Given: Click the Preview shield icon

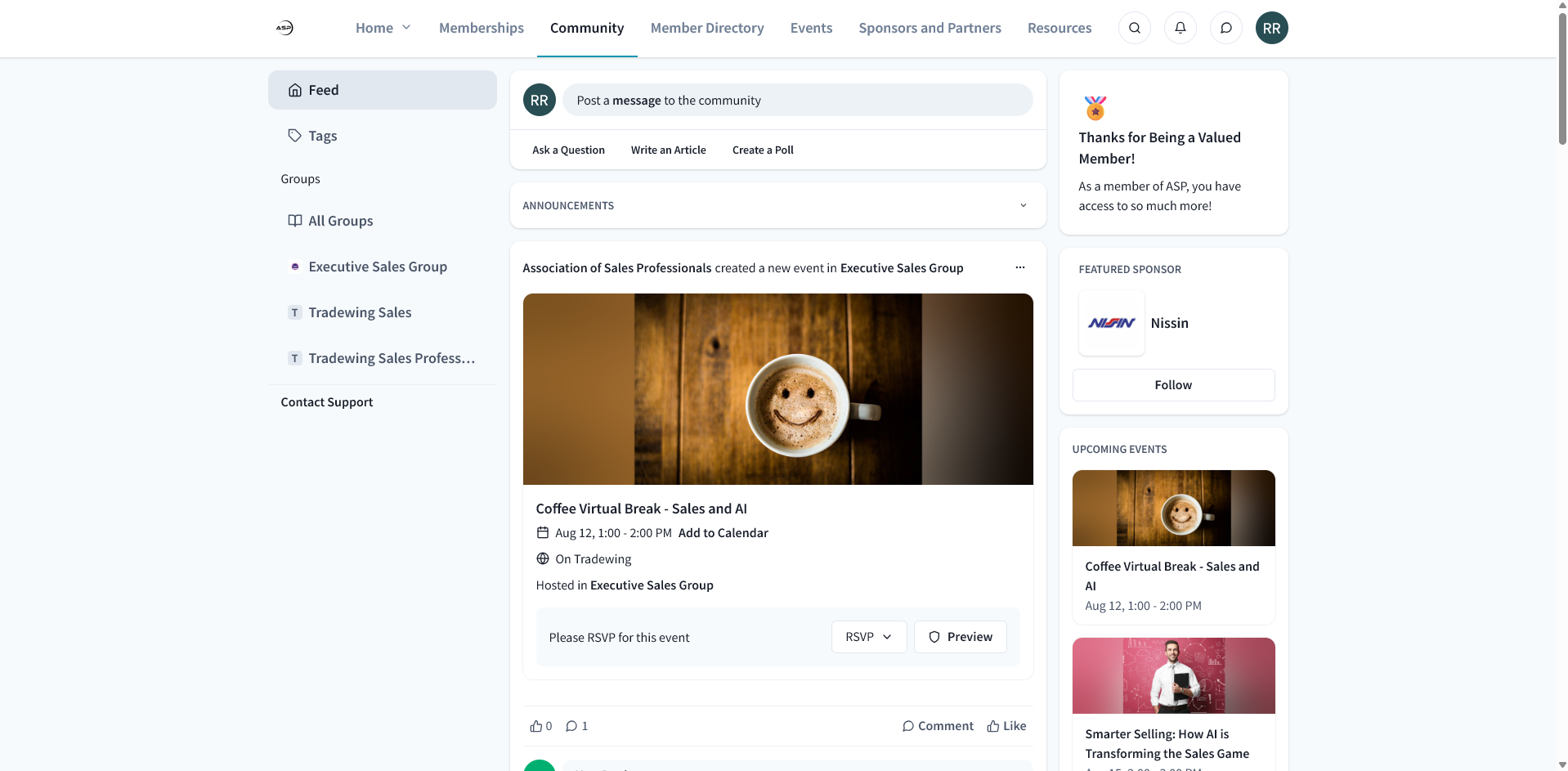Looking at the screenshot, I should 934,637.
